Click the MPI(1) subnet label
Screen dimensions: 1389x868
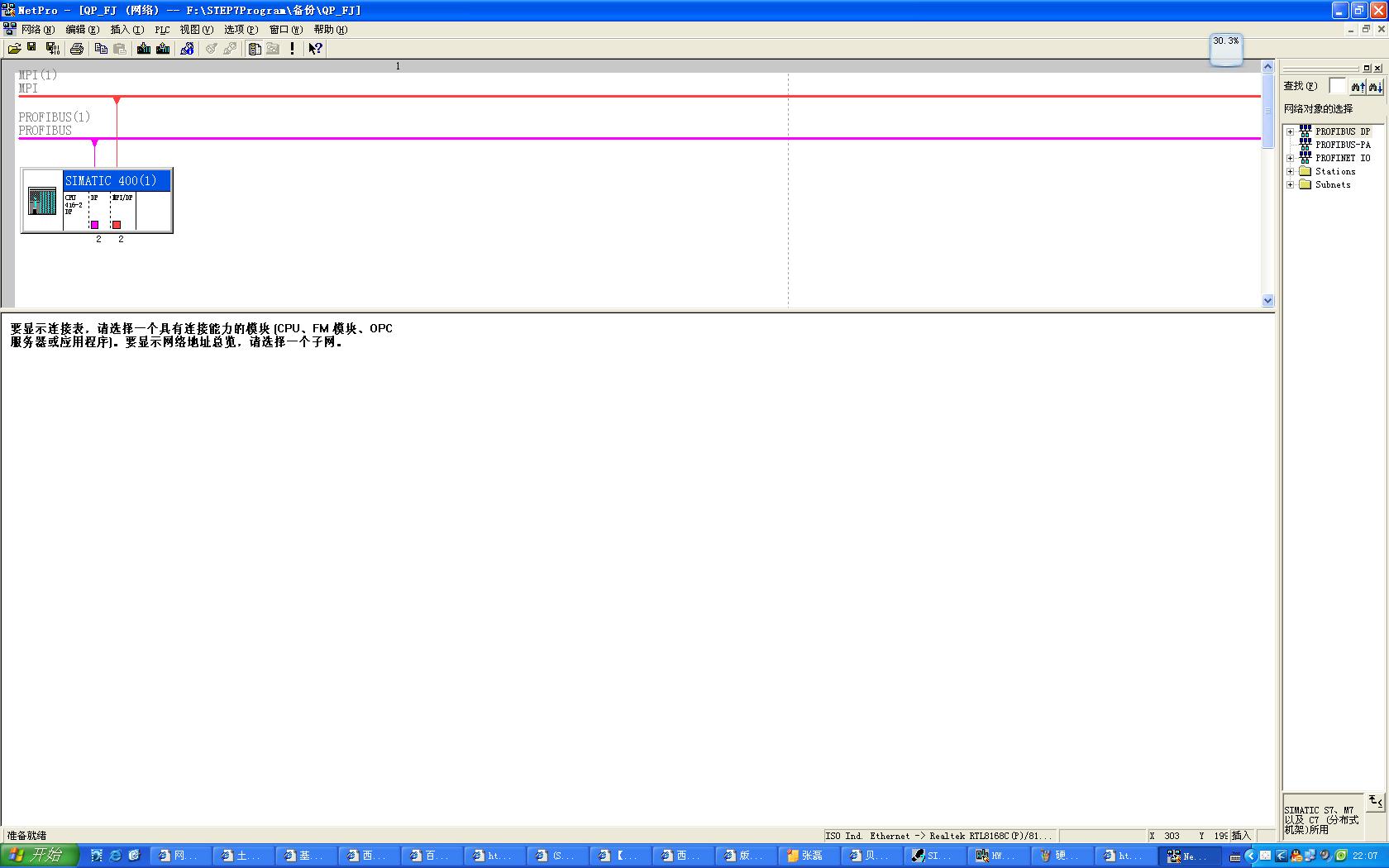(37, 75)
